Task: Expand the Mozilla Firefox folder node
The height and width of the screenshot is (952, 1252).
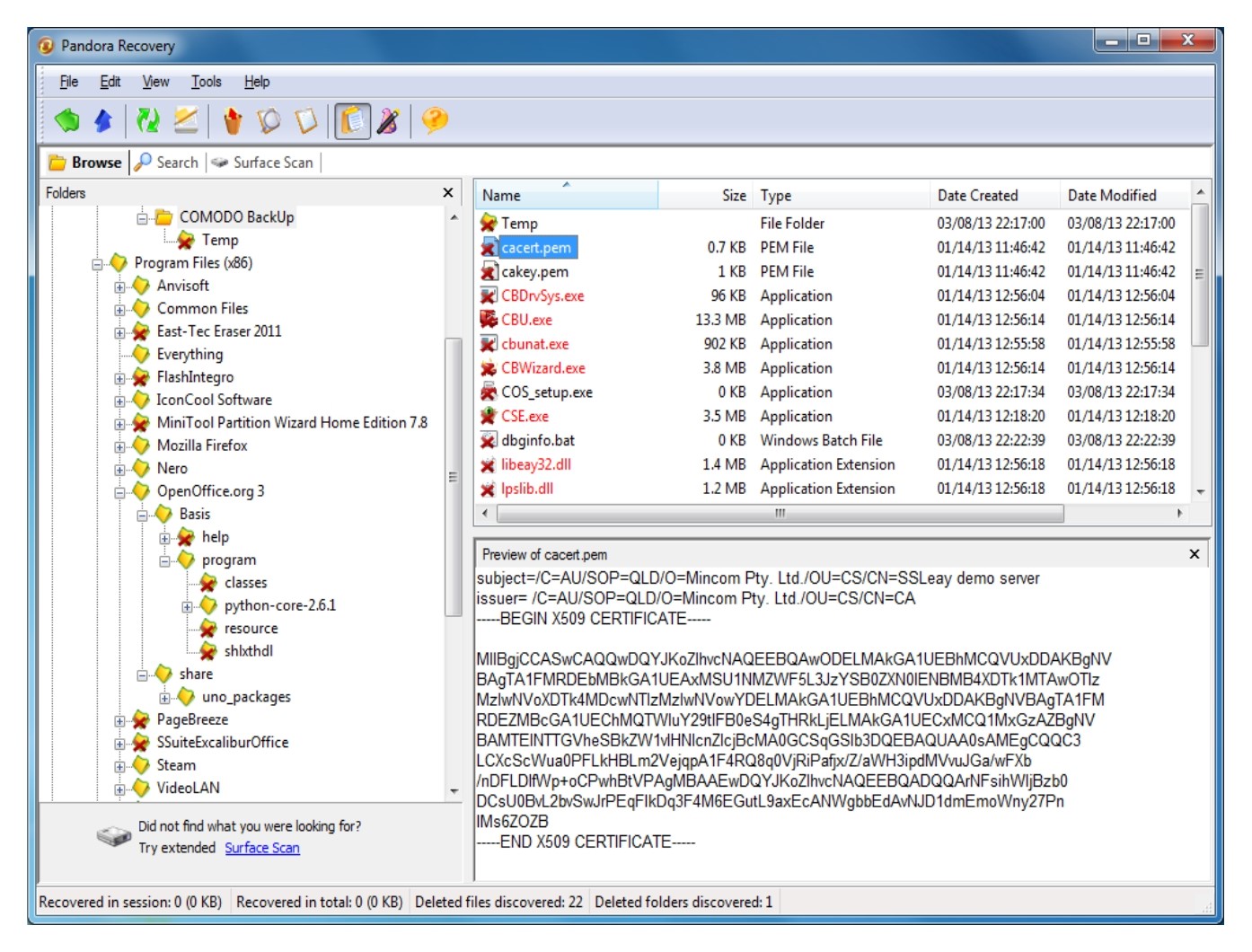Action: [x=119, y=446]
